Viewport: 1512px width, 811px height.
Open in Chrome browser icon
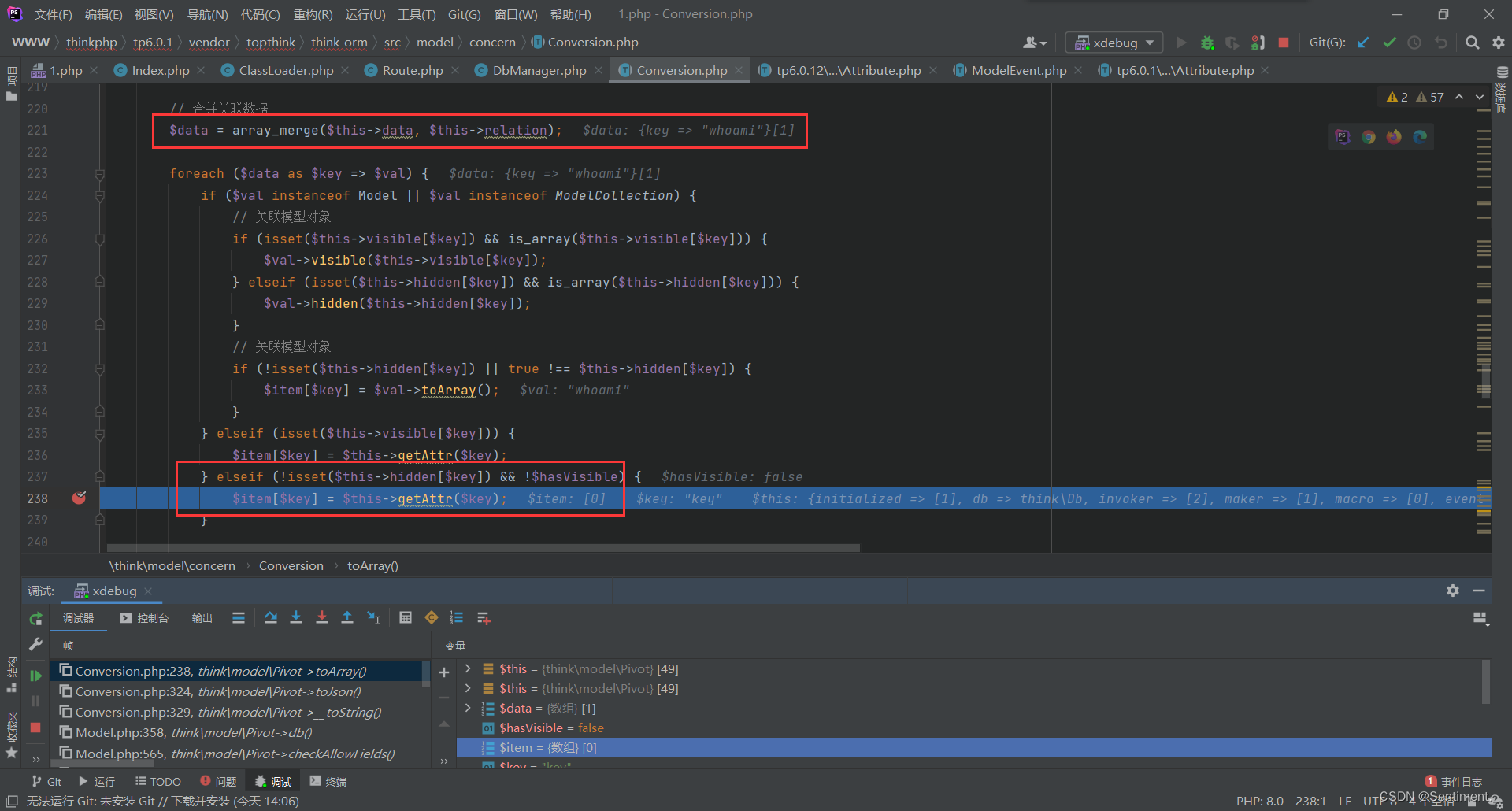pyautogui.click(x=1369, y=137)
